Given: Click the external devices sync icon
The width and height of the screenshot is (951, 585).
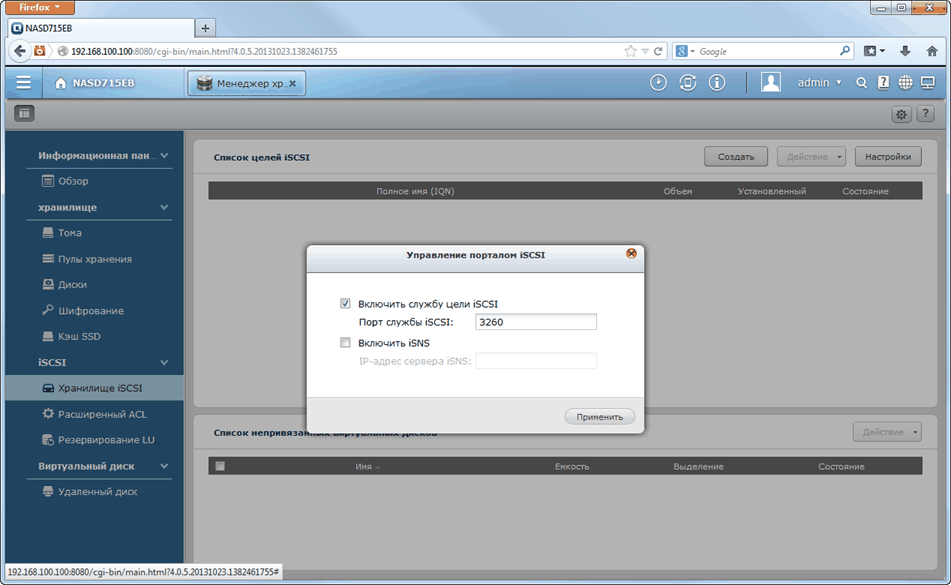Looking at the screenshot, I should [x=687, y=83].
